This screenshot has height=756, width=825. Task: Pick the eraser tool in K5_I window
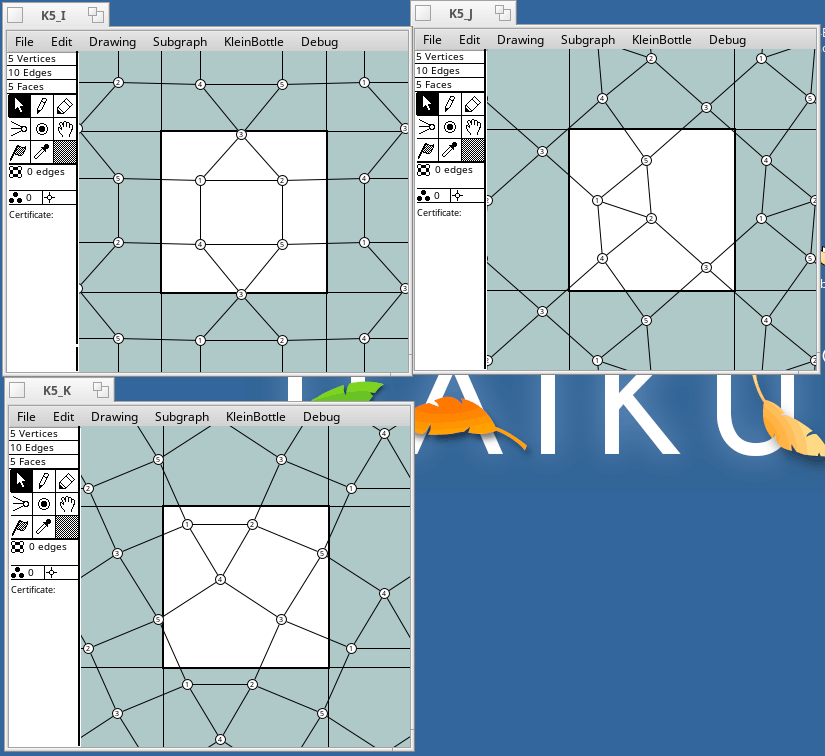65,105
